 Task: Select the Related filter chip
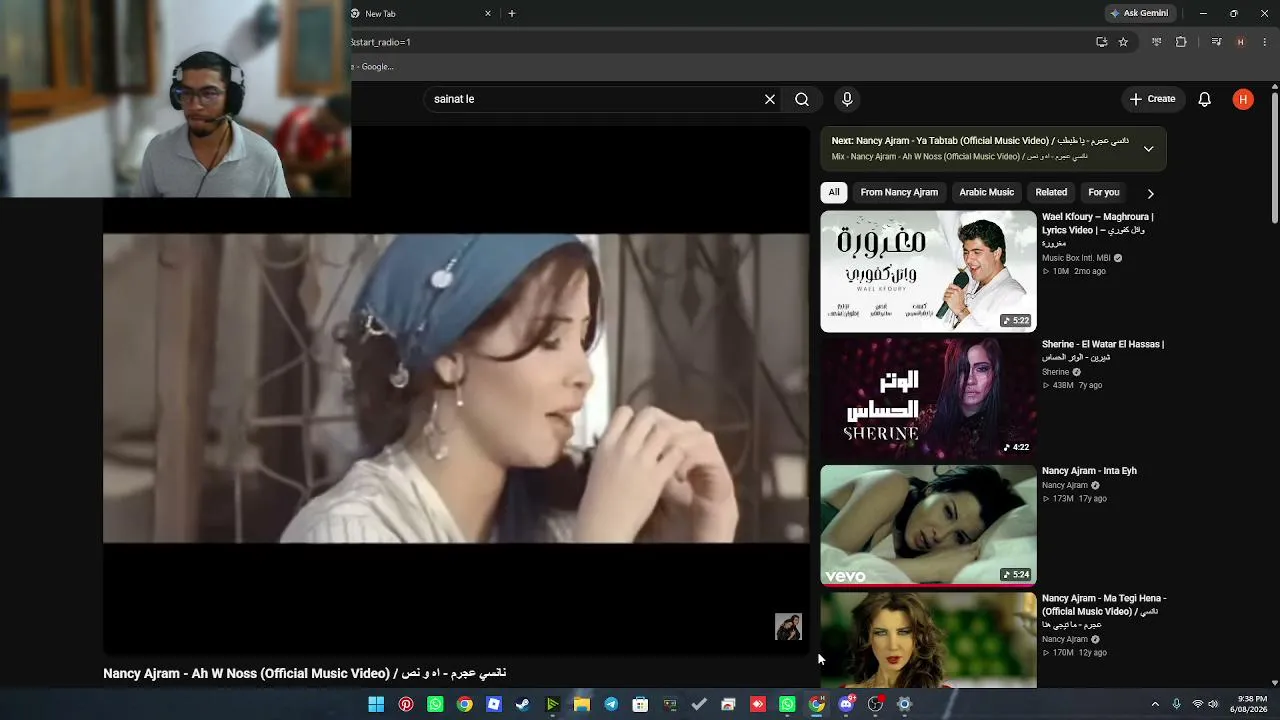click(x=1051, y=192)
